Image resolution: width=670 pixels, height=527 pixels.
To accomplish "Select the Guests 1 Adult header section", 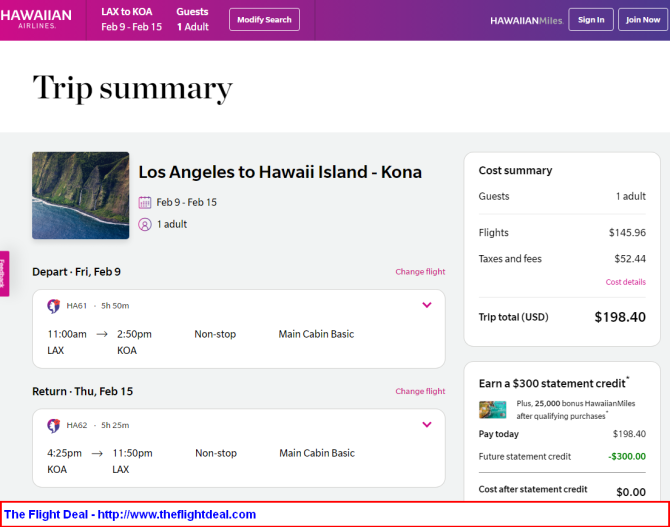I will click(193, 19).
